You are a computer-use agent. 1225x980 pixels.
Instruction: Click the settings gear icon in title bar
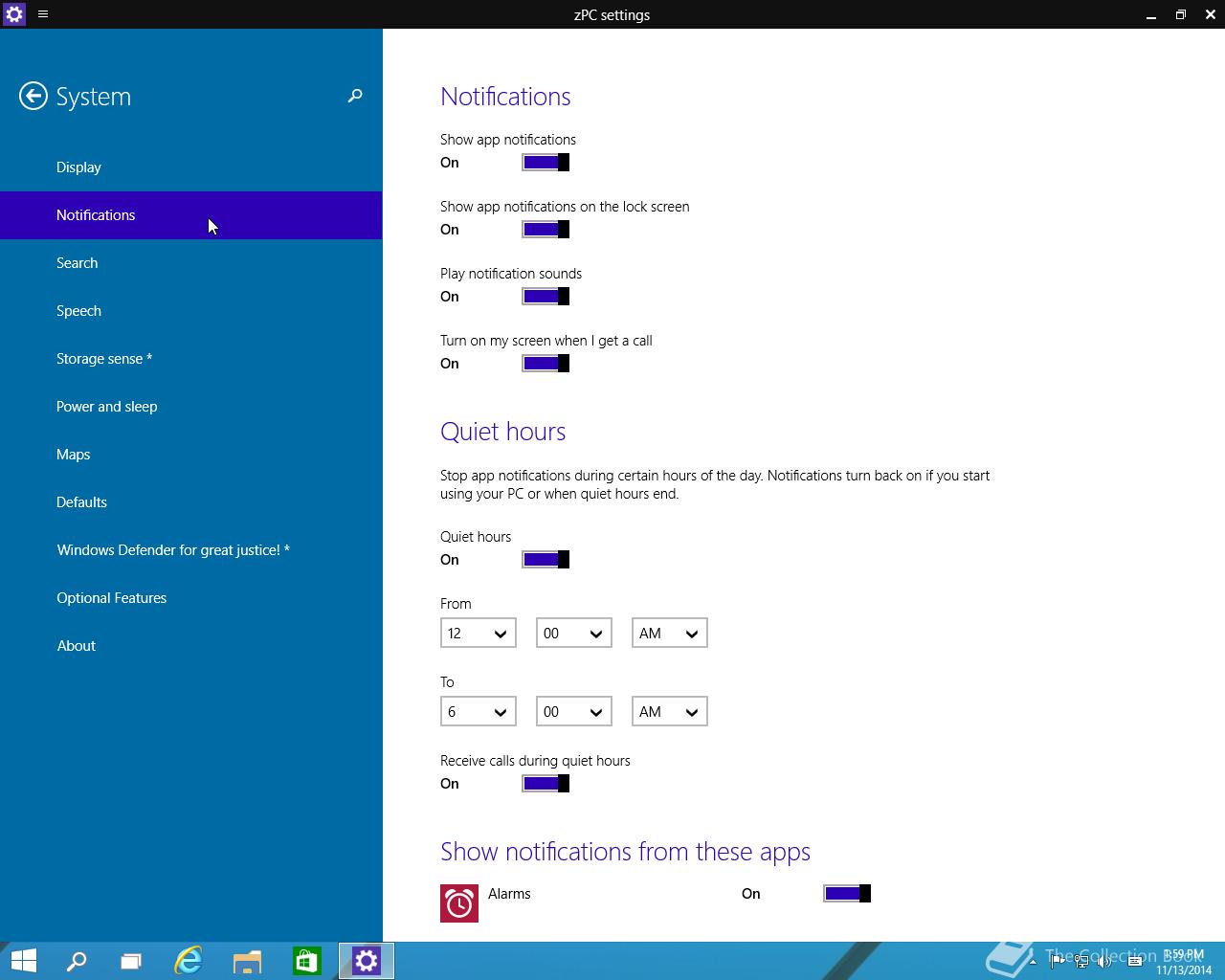(x=14, y=14)
